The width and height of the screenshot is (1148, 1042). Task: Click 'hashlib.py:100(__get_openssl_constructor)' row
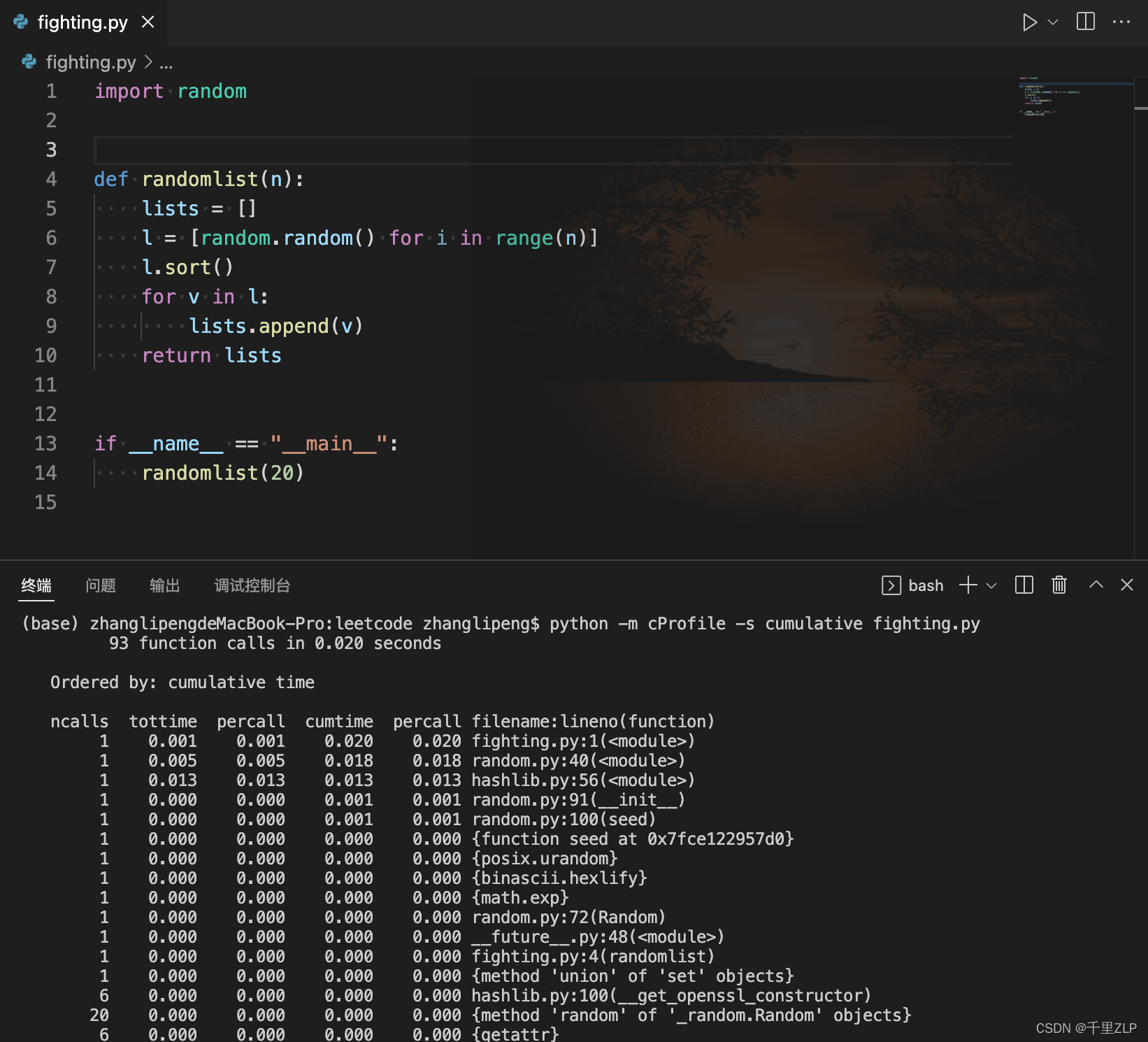pos(672,995)
